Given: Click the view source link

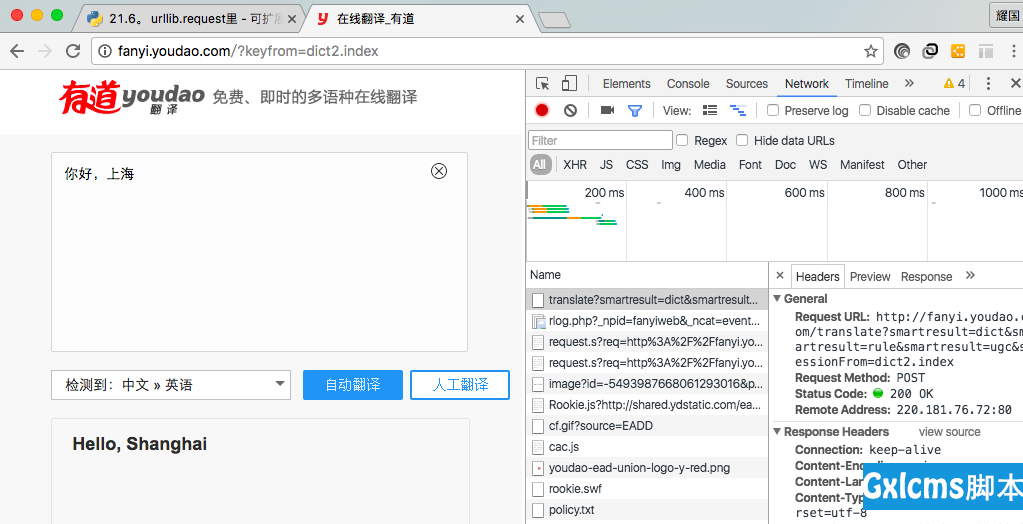Looking at the screenshot, I should coord(949,432).
